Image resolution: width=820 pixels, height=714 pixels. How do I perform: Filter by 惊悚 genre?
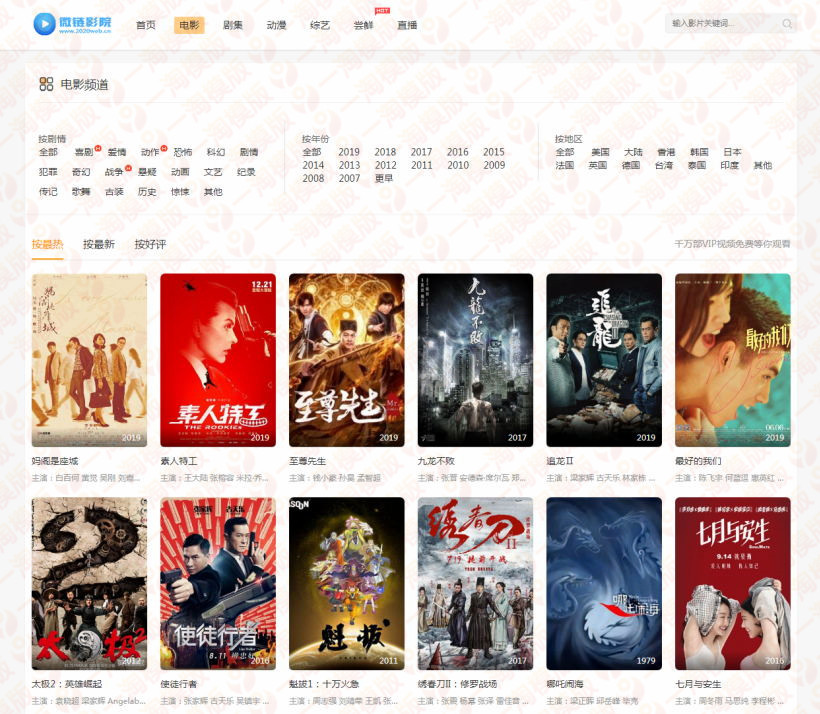(x=180, y=192)
